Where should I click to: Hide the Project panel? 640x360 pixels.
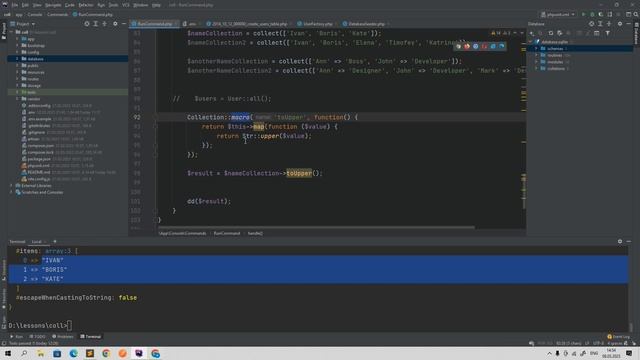click(x=124, y=24)
